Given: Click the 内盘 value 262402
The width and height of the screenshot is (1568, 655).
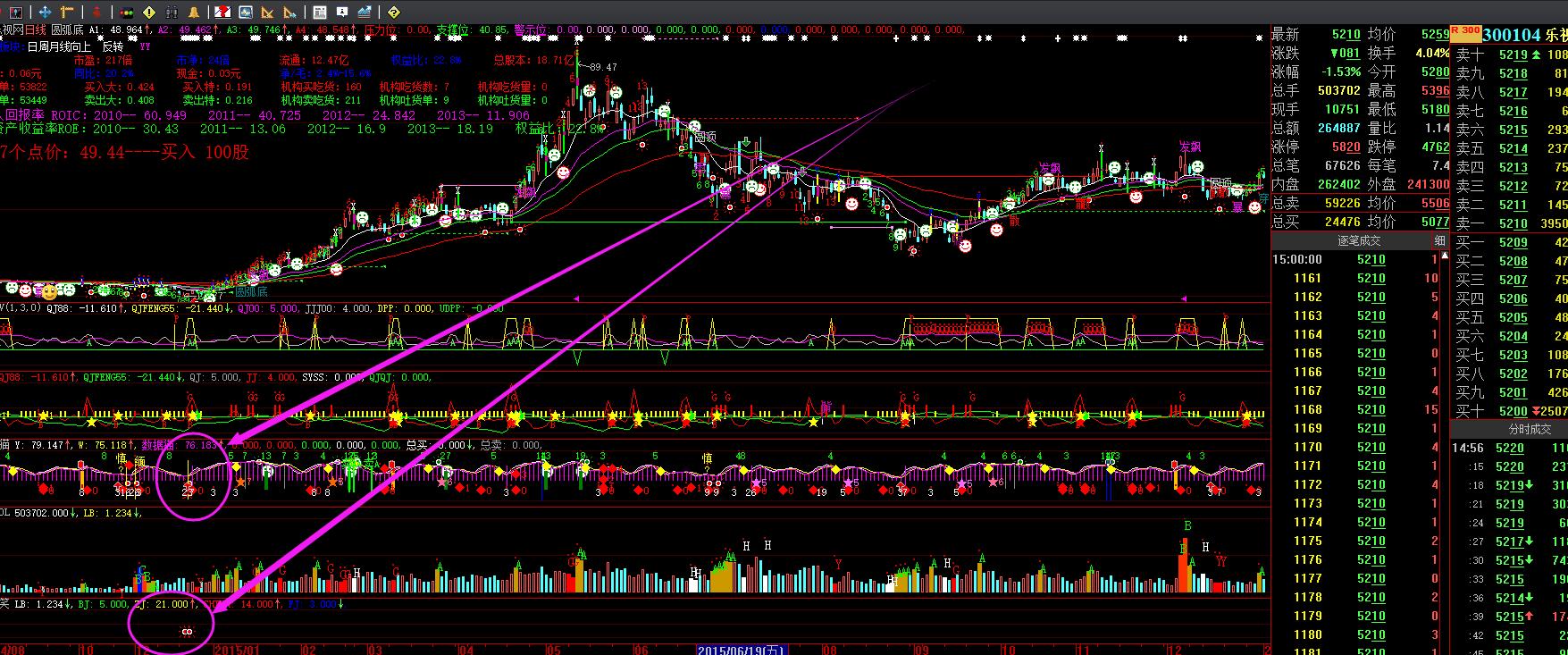Looking at the screenshot, I should (x=1339, y=184).
